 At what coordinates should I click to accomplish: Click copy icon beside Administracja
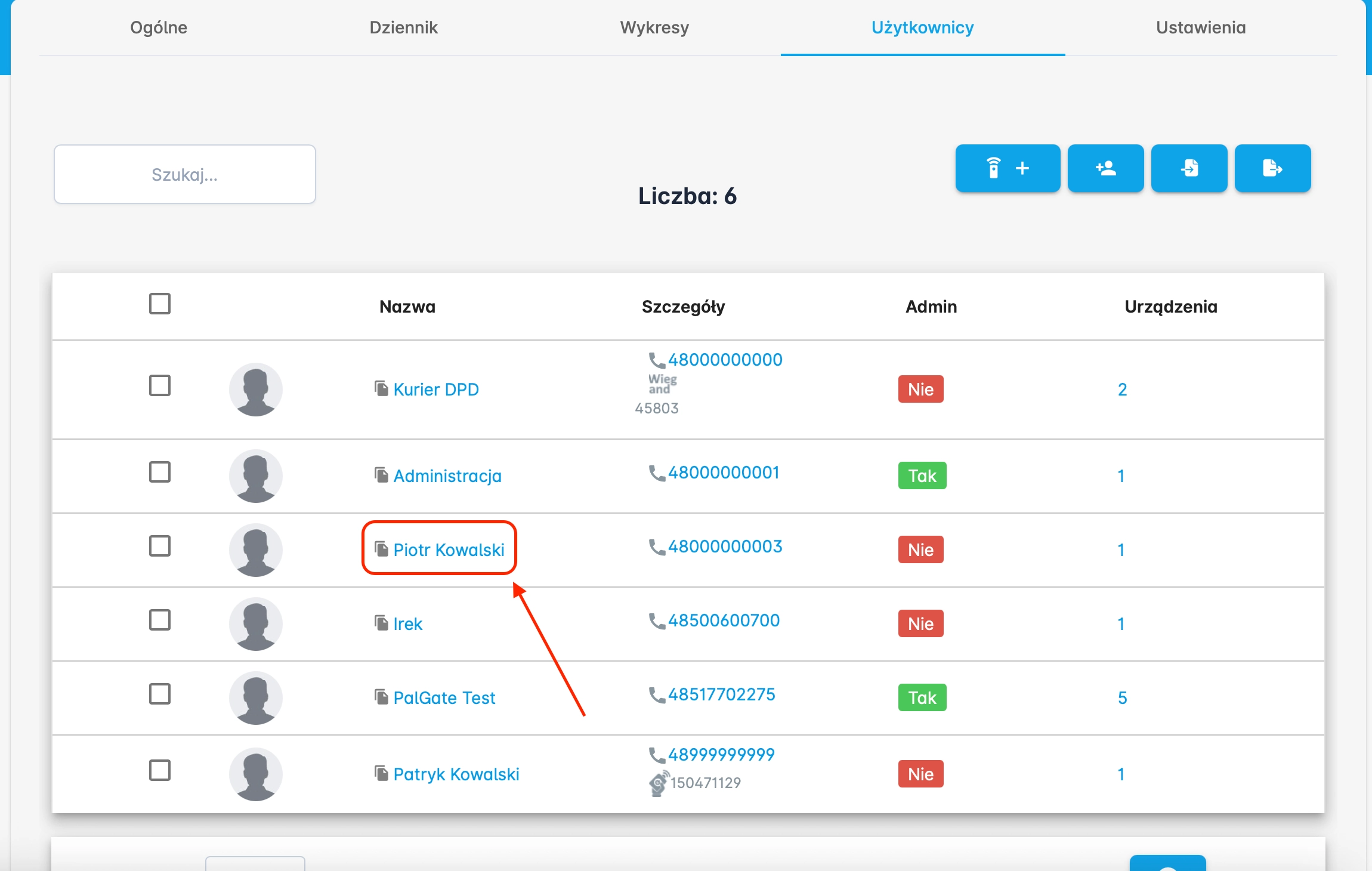[x=381, y=475]
